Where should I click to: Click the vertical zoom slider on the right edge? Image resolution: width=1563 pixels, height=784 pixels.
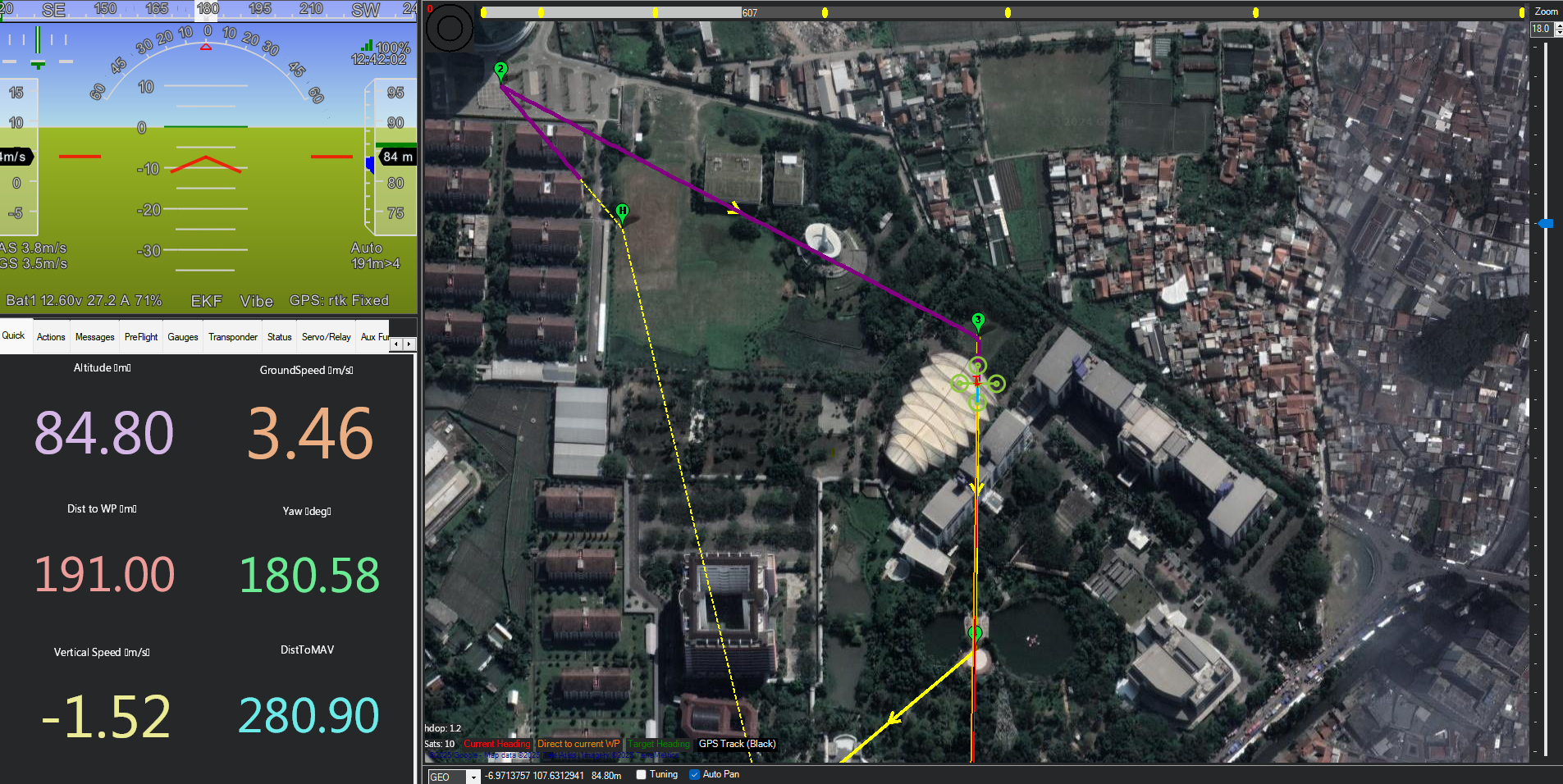1546,223
